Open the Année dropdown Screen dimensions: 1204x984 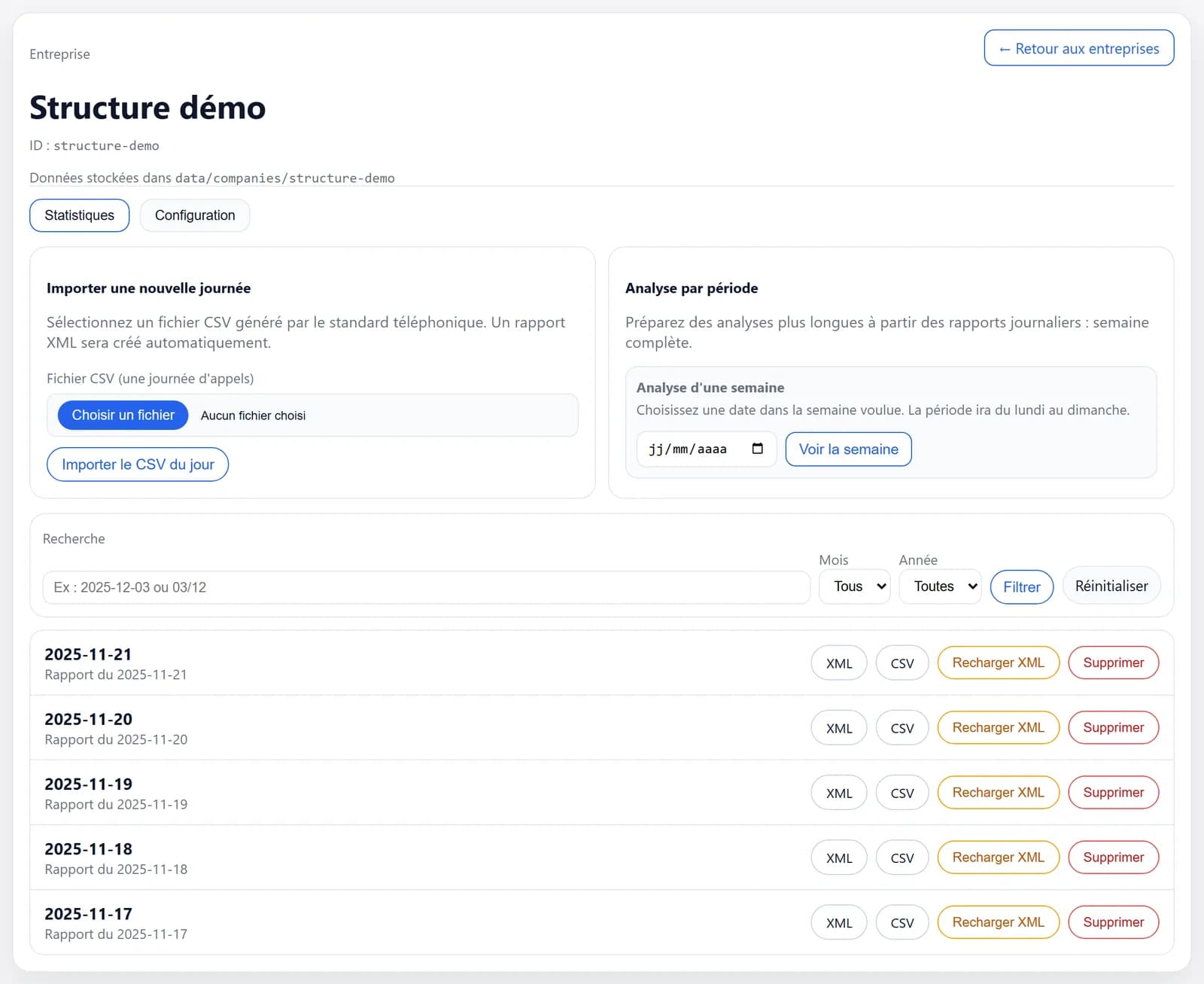pyautogui.click(x=940, y=586)
